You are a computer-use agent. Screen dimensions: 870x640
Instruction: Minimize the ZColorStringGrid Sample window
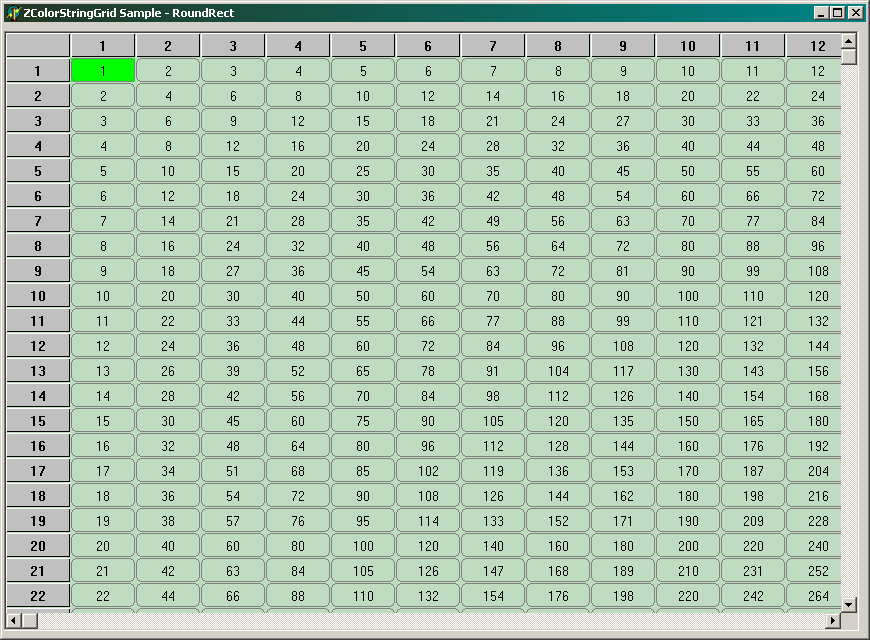point(822,13)
